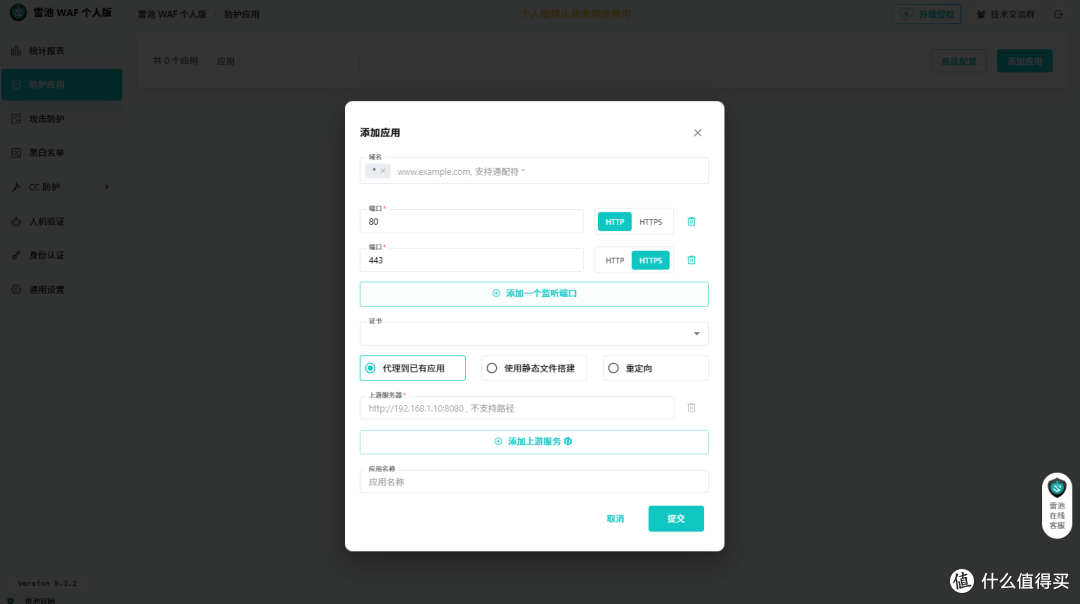The image size is (1080, 604).
Task: Remove the * domain tag
Action: (x=383, y=171)
